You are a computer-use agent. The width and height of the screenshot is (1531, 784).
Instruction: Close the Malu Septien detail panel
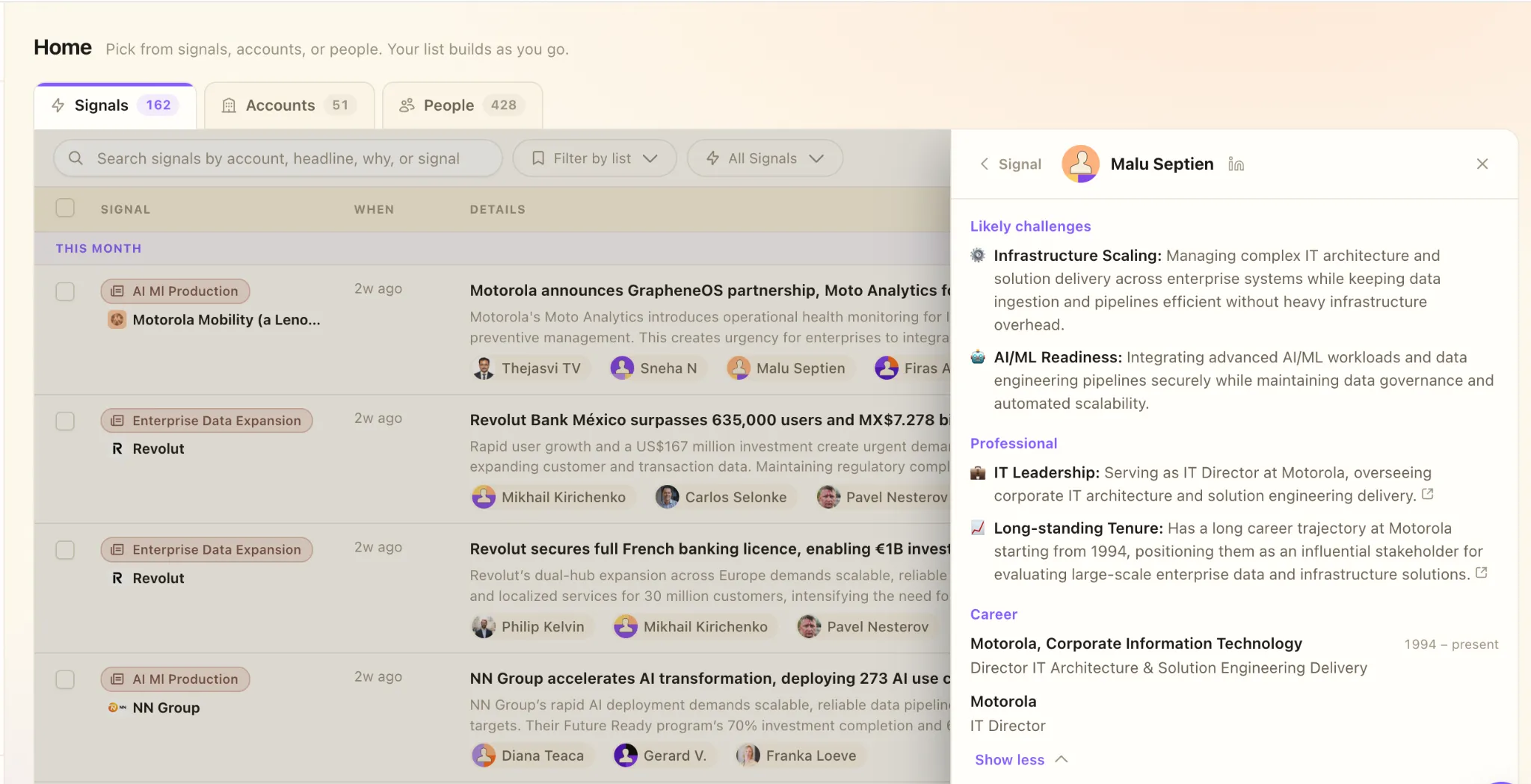[x=1482, y=164]
